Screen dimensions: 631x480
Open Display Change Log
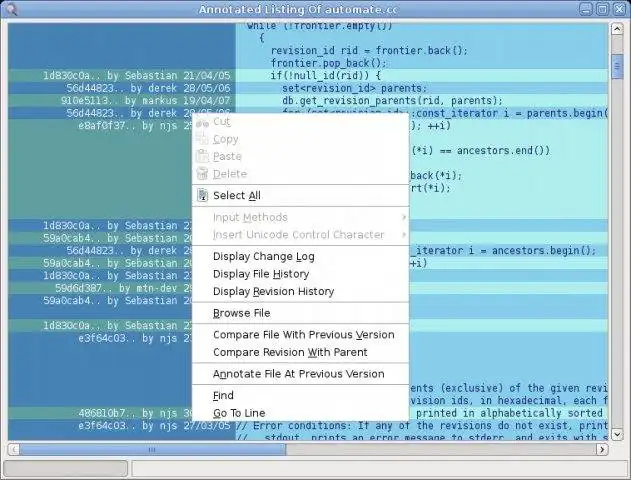tap(300, 256)
